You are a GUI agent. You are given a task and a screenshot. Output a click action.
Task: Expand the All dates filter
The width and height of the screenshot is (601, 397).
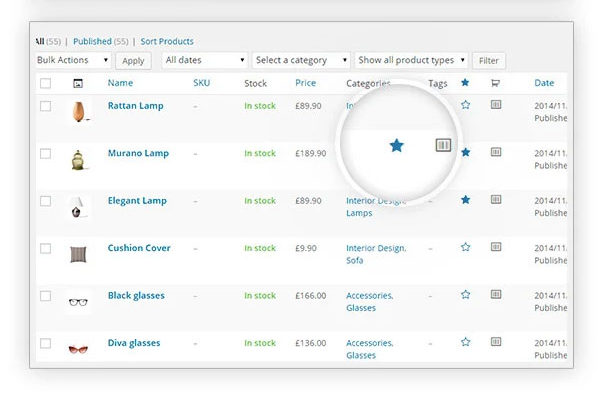point(205,60)
